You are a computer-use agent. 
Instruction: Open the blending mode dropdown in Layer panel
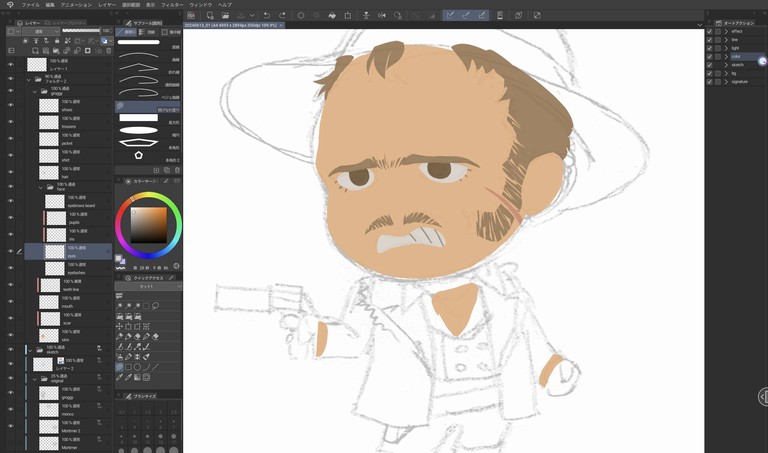41,31
